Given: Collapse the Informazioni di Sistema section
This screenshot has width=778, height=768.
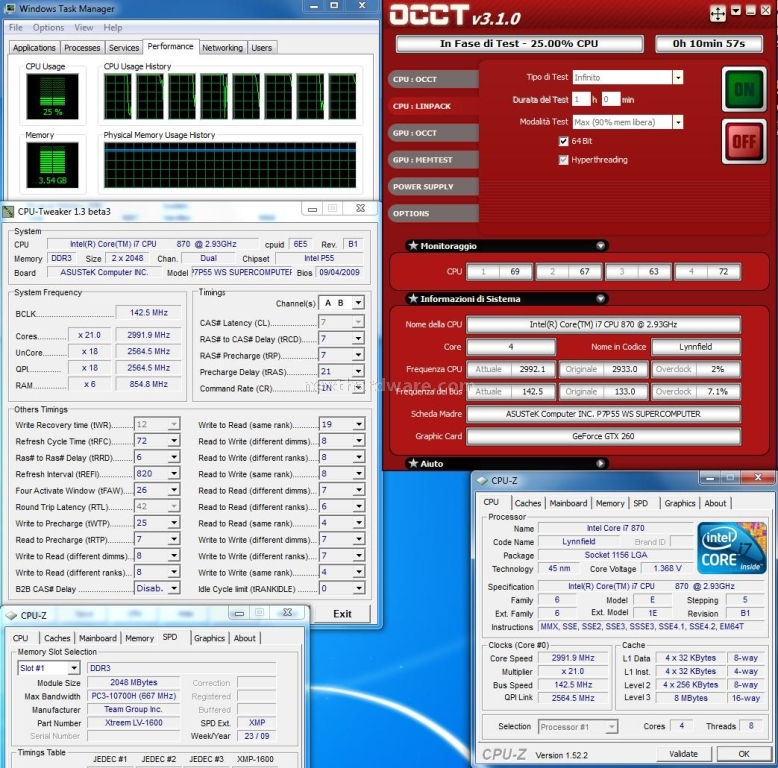Looking at the screenshot, I should pos(600,299).
